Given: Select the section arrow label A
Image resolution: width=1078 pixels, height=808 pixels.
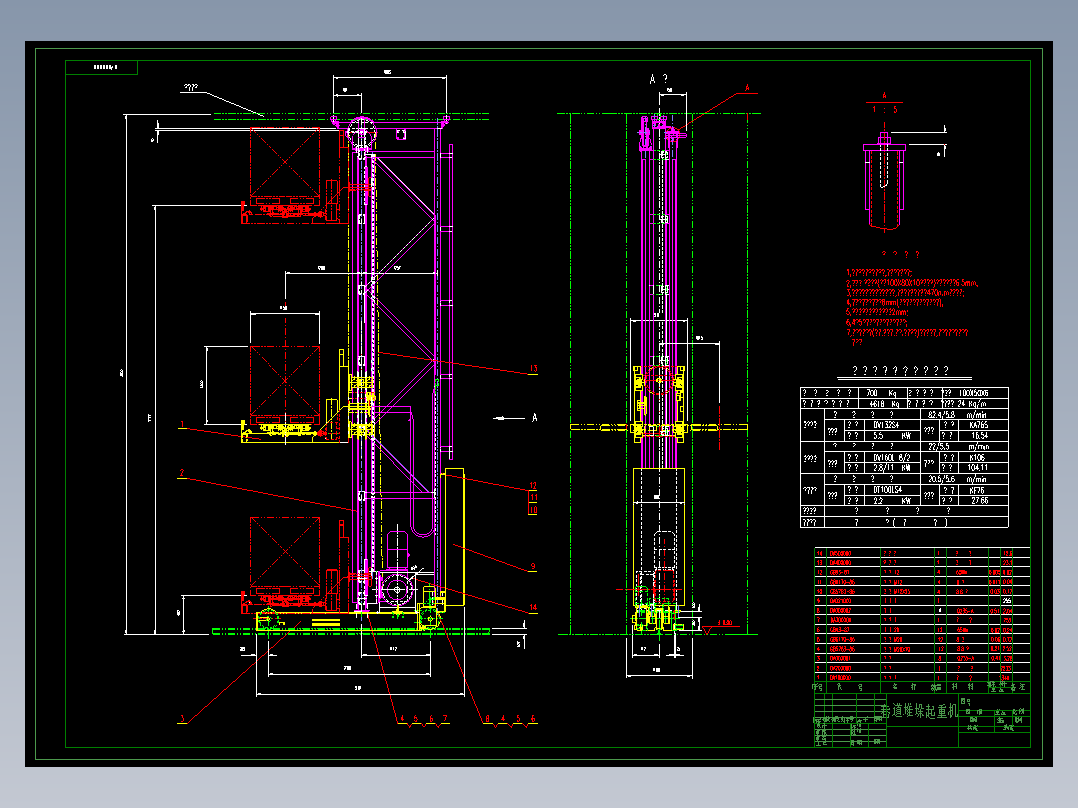Looking at the screenshot, I should tap(535, 417).
